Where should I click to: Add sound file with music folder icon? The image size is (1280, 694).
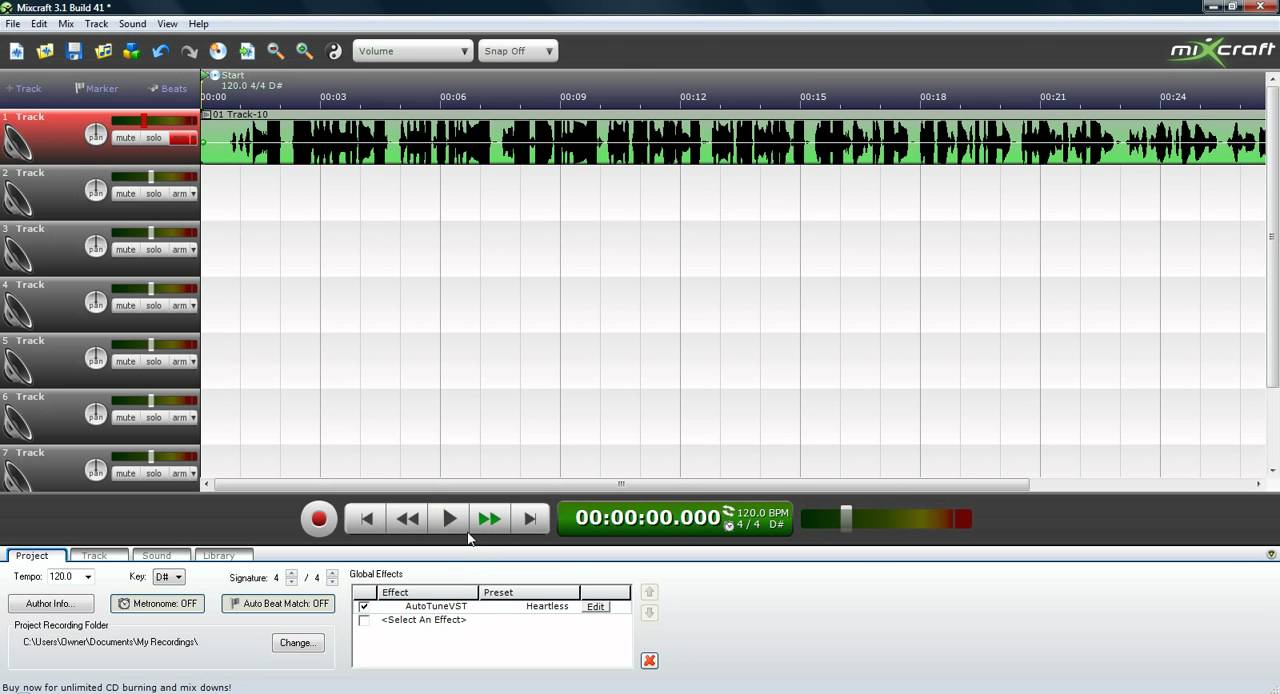coord(103,51)
